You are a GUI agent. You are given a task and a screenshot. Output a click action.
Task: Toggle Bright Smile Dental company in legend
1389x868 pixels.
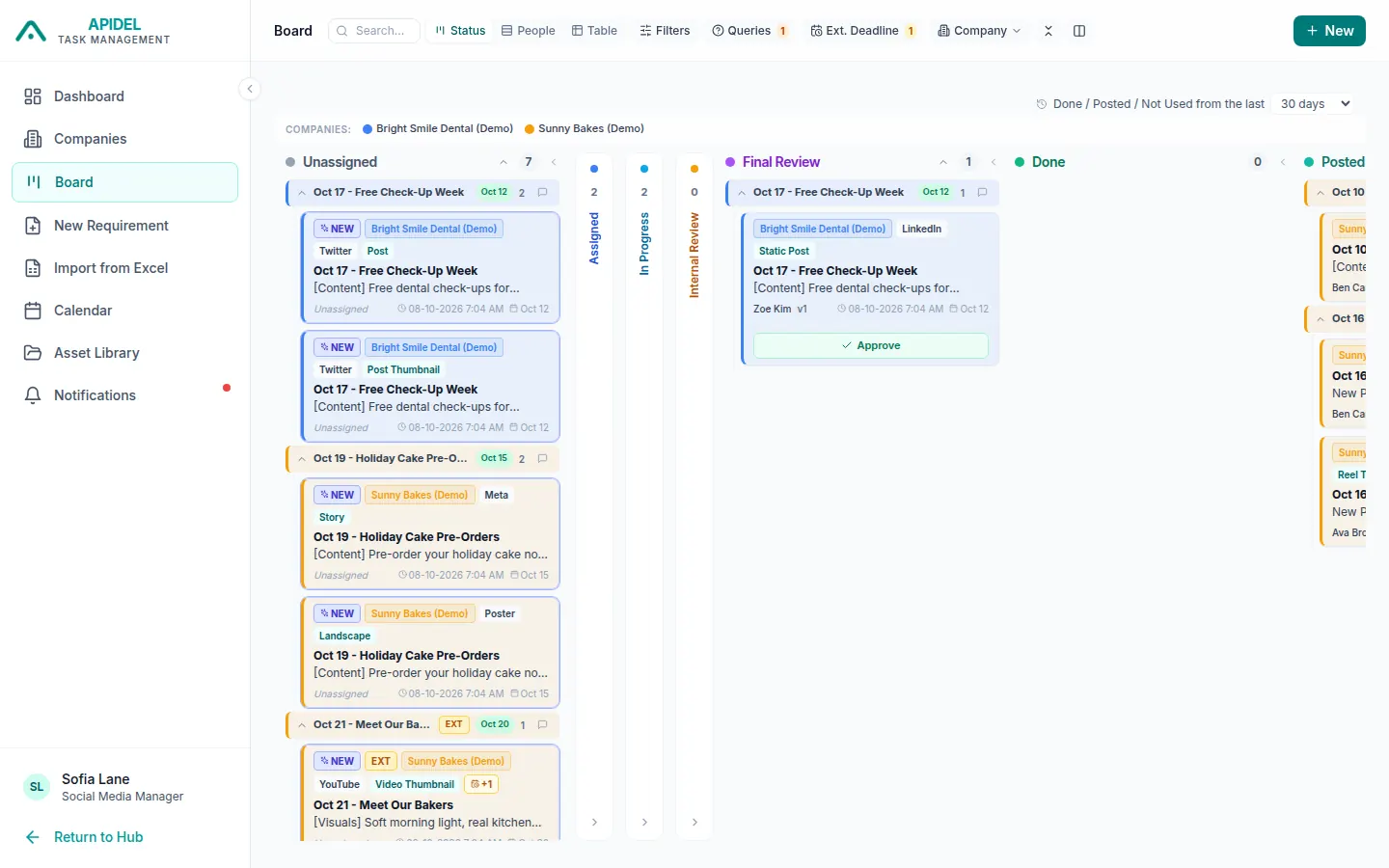pos(438,128)
